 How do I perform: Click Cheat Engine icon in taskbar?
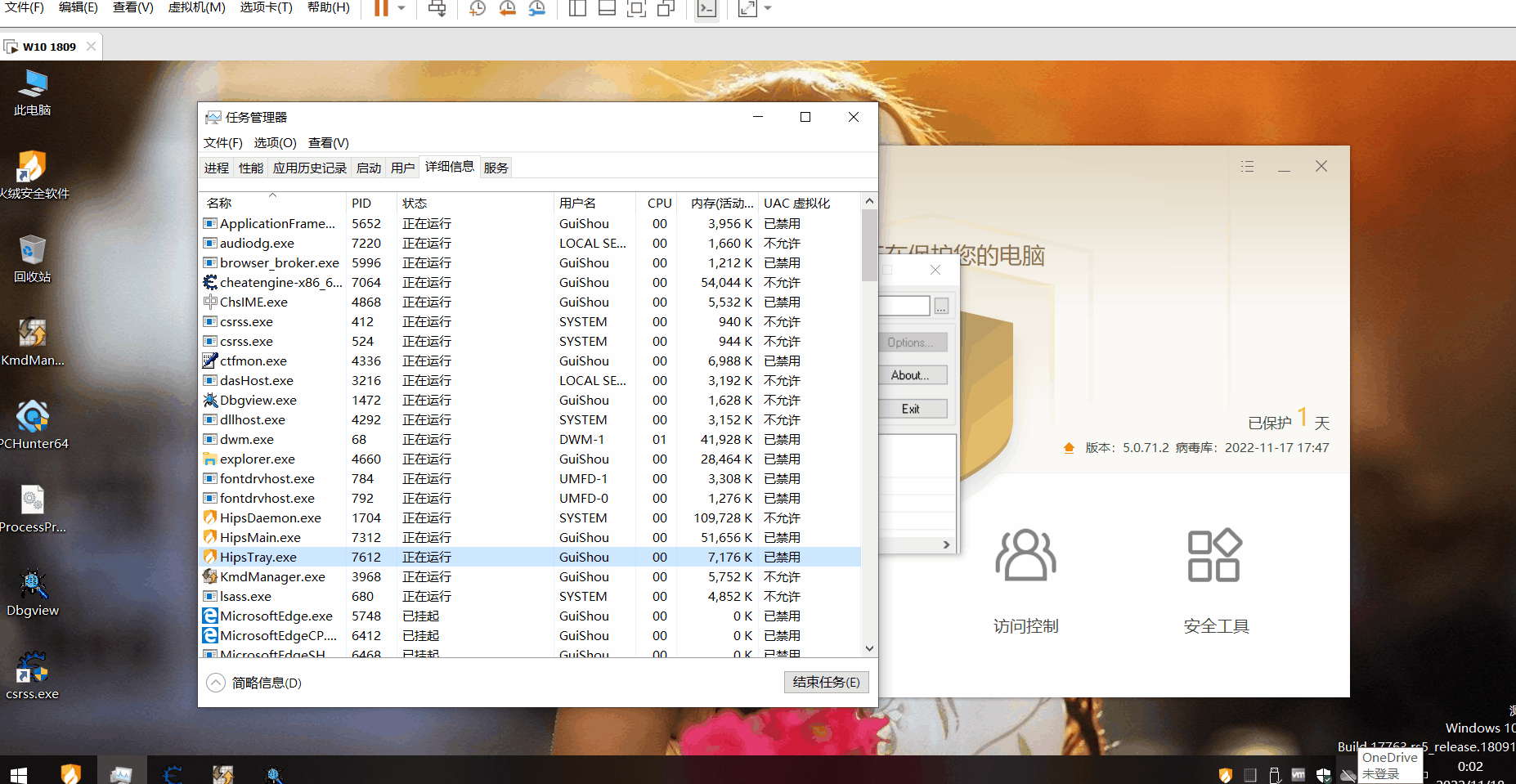172,773
